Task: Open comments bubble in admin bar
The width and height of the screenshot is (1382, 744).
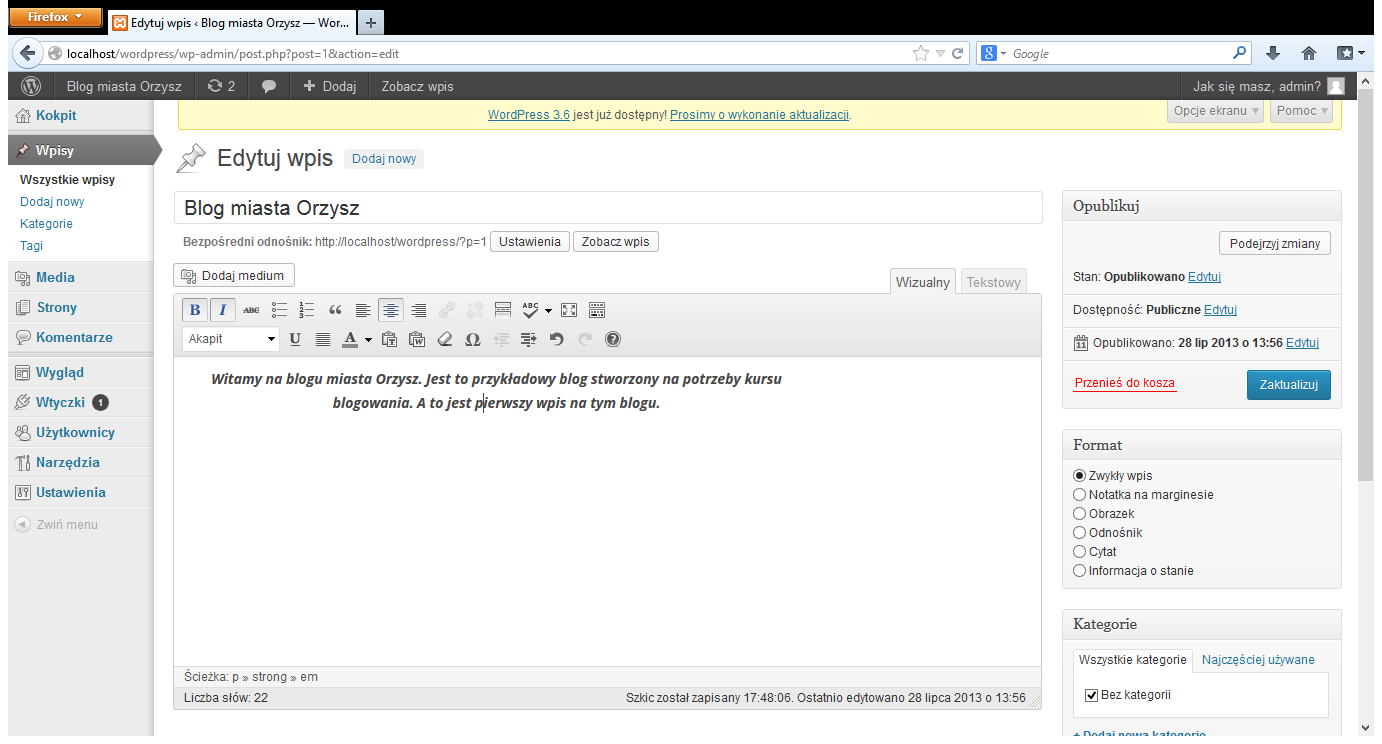Action: click(268, 86)
